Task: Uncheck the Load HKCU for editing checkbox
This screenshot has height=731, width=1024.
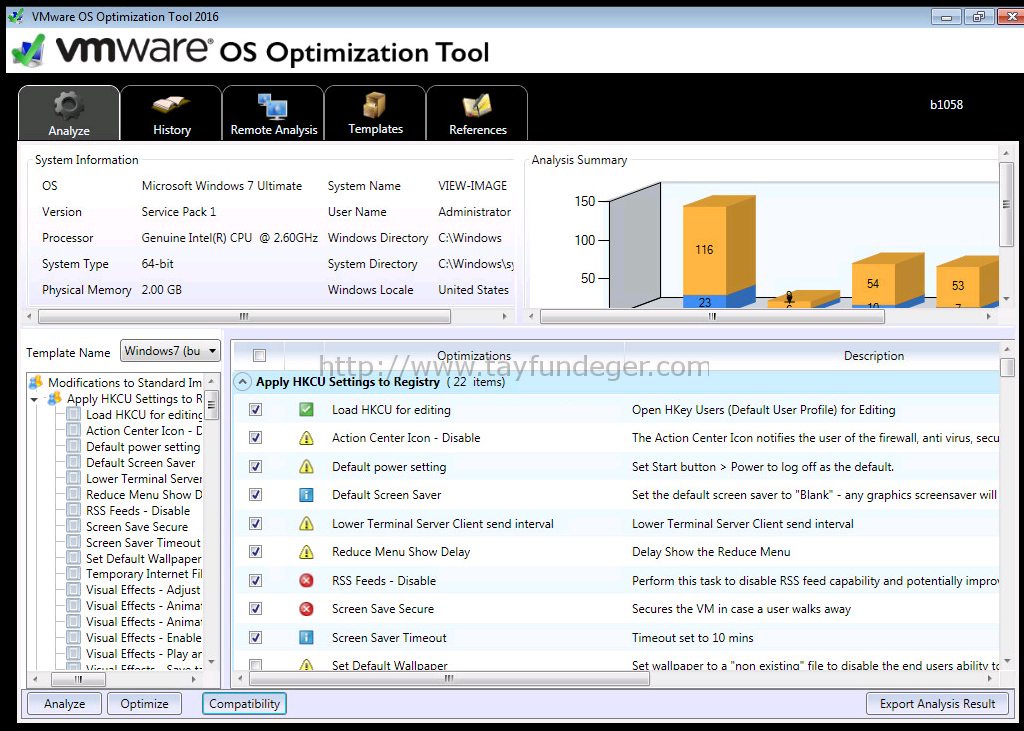Action: point(255,410)
